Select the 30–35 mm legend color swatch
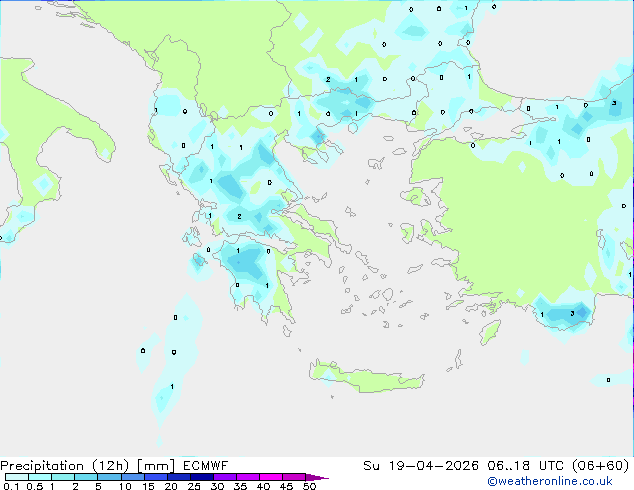Viewport: 634px width, 490px height. (x=224, y=477)
